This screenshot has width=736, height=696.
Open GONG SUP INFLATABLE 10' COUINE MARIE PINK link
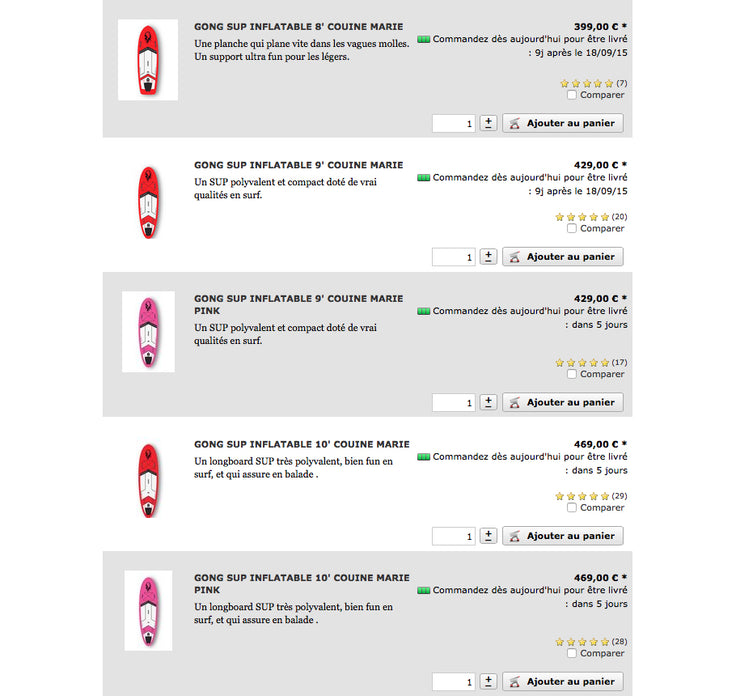[301, 578]
